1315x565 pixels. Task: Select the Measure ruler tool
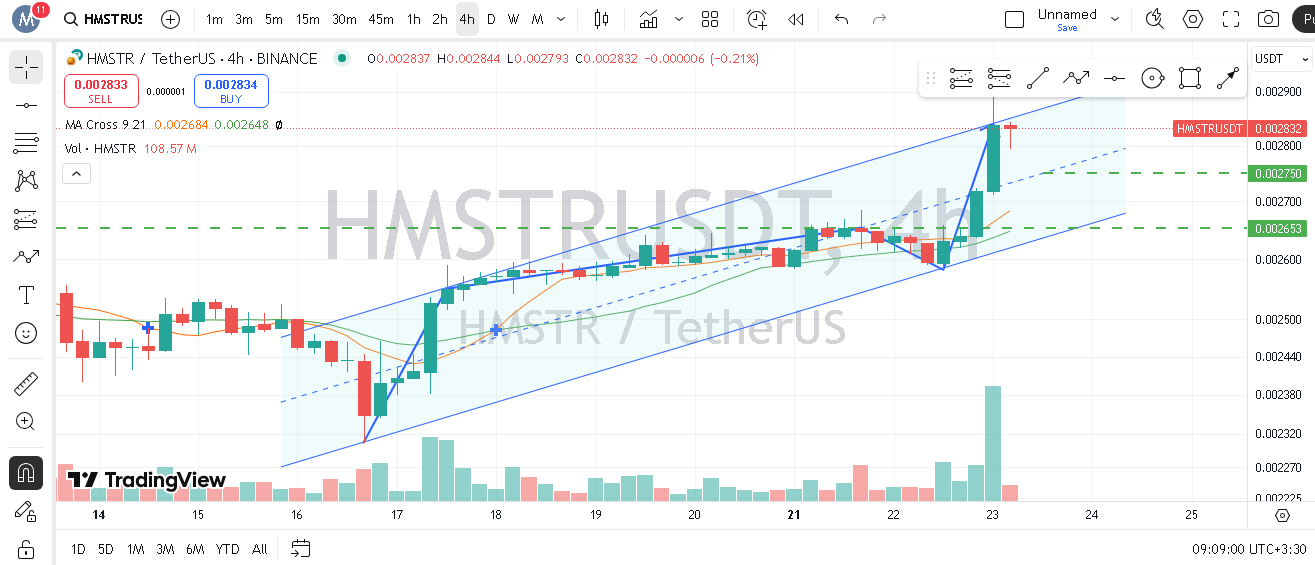[26, 383]
